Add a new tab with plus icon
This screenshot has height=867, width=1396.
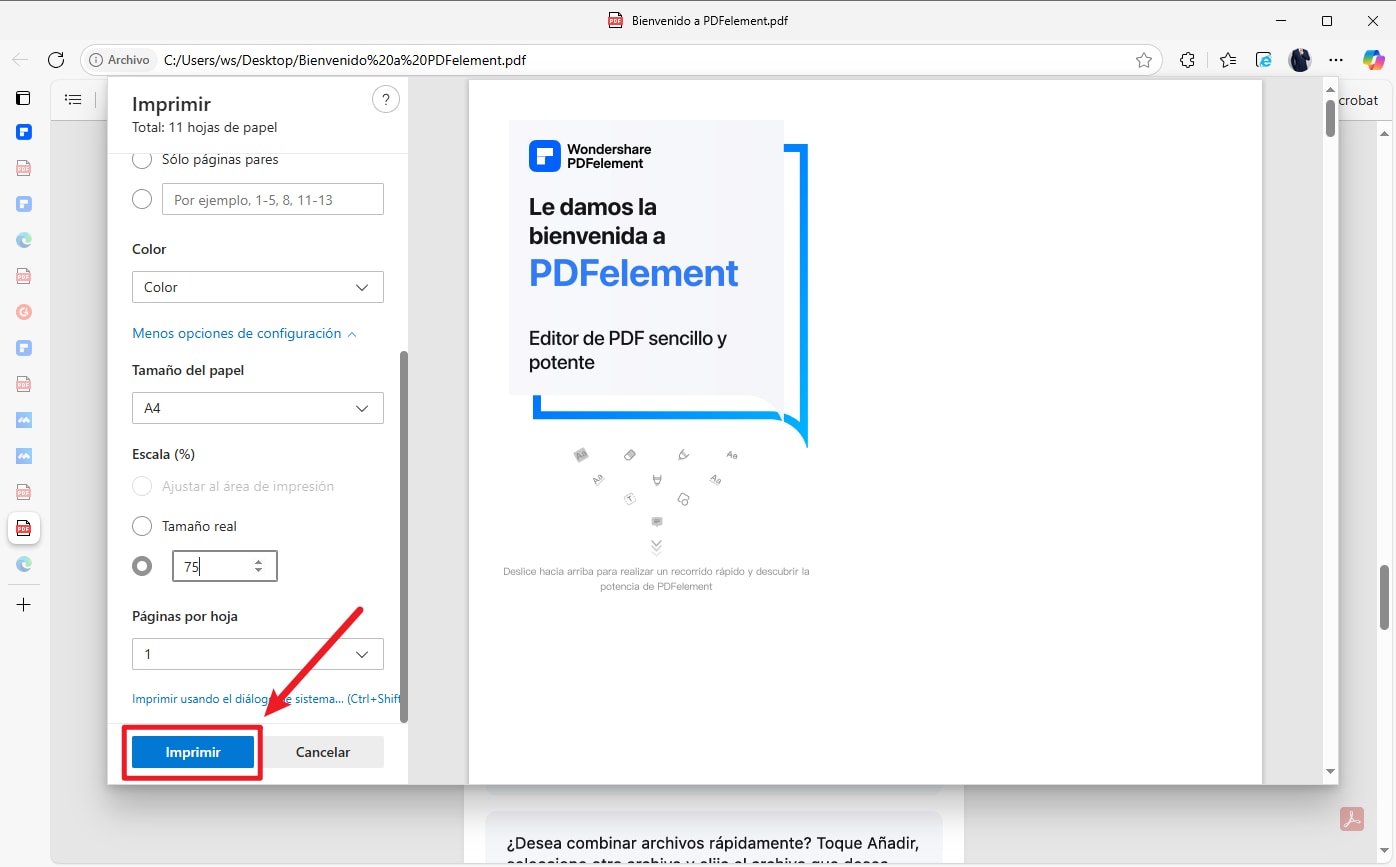coord(24,605)
